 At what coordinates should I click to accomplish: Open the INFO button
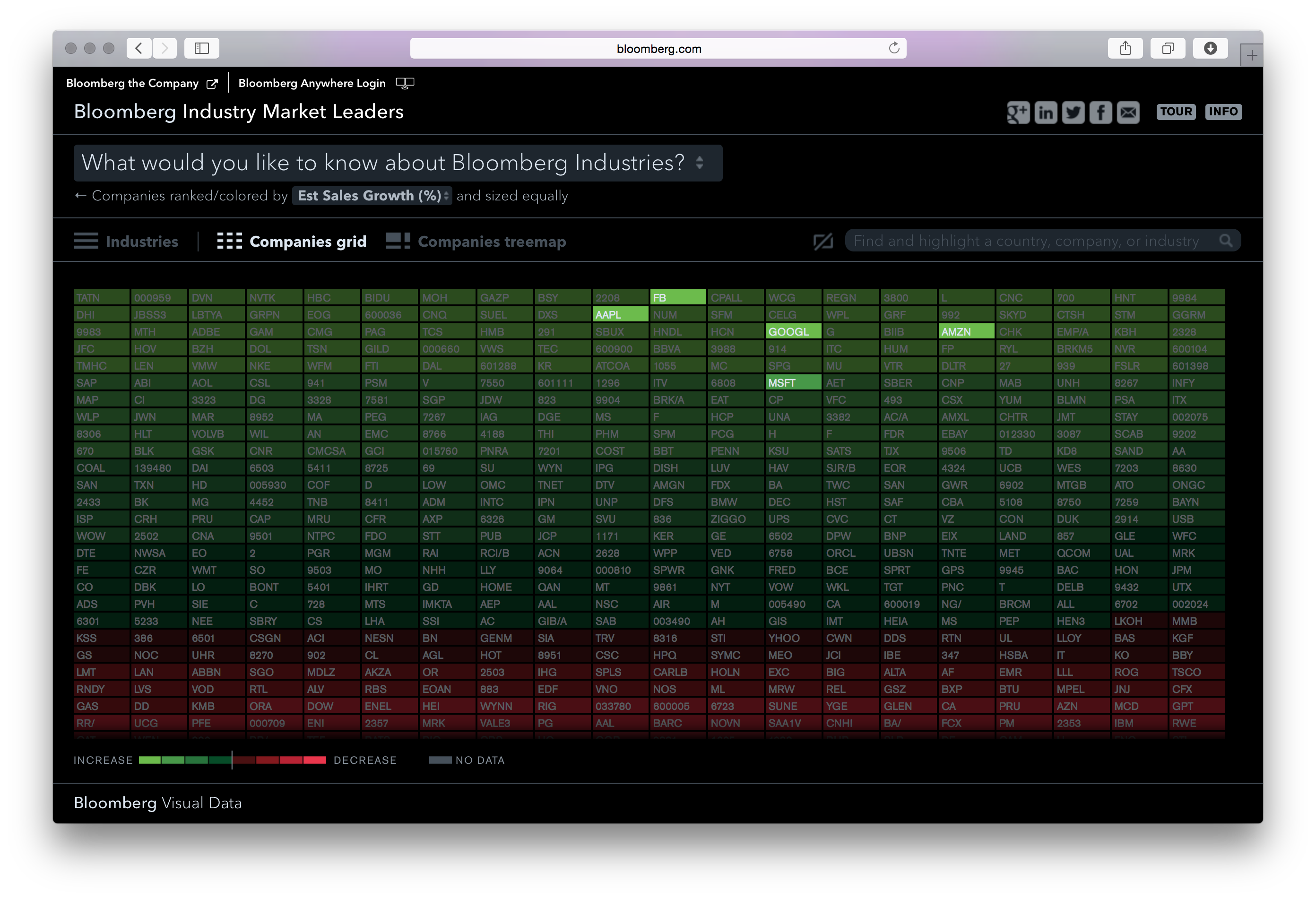[x=1224, y=112]
